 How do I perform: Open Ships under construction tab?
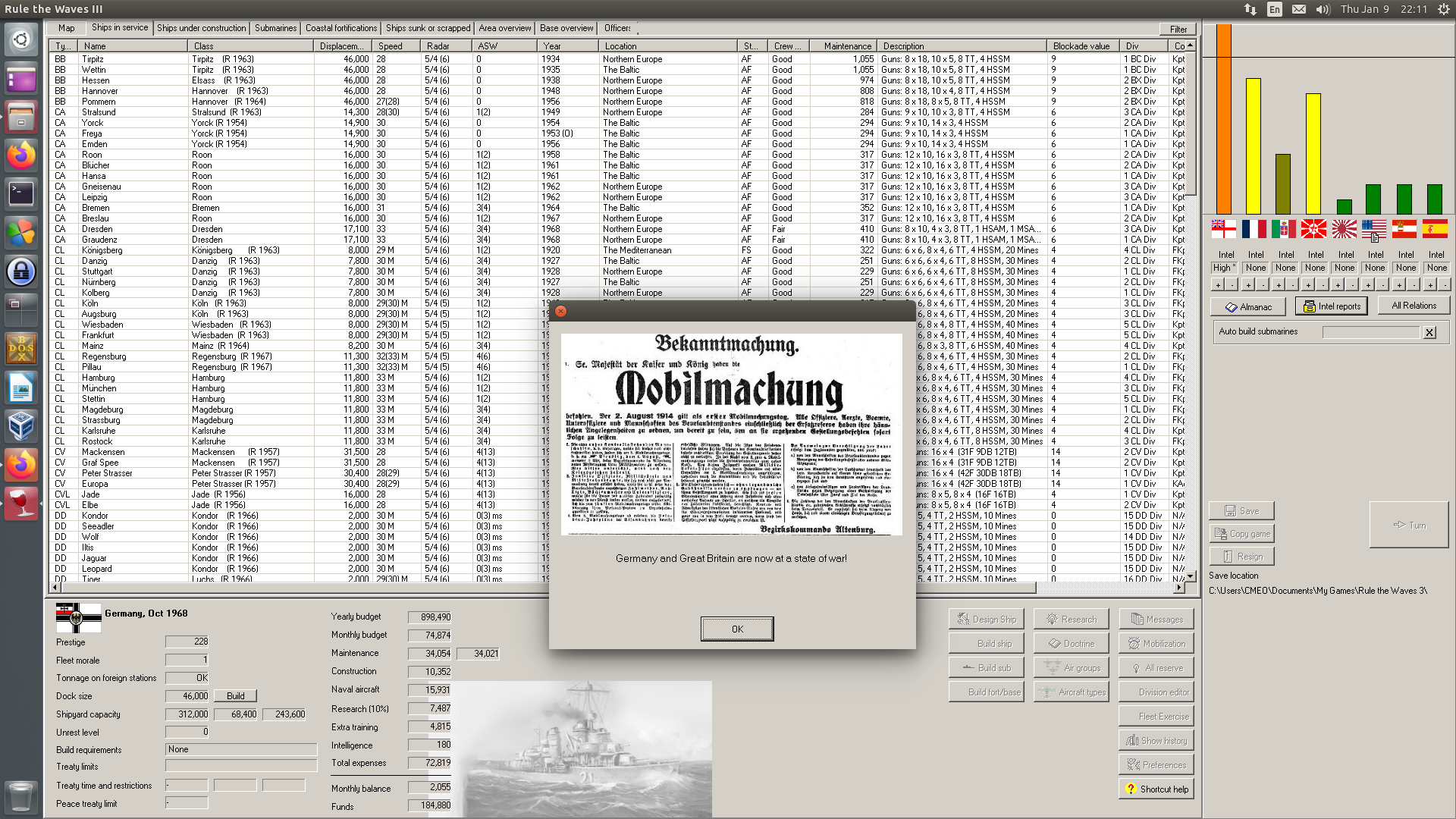(202, 28)
